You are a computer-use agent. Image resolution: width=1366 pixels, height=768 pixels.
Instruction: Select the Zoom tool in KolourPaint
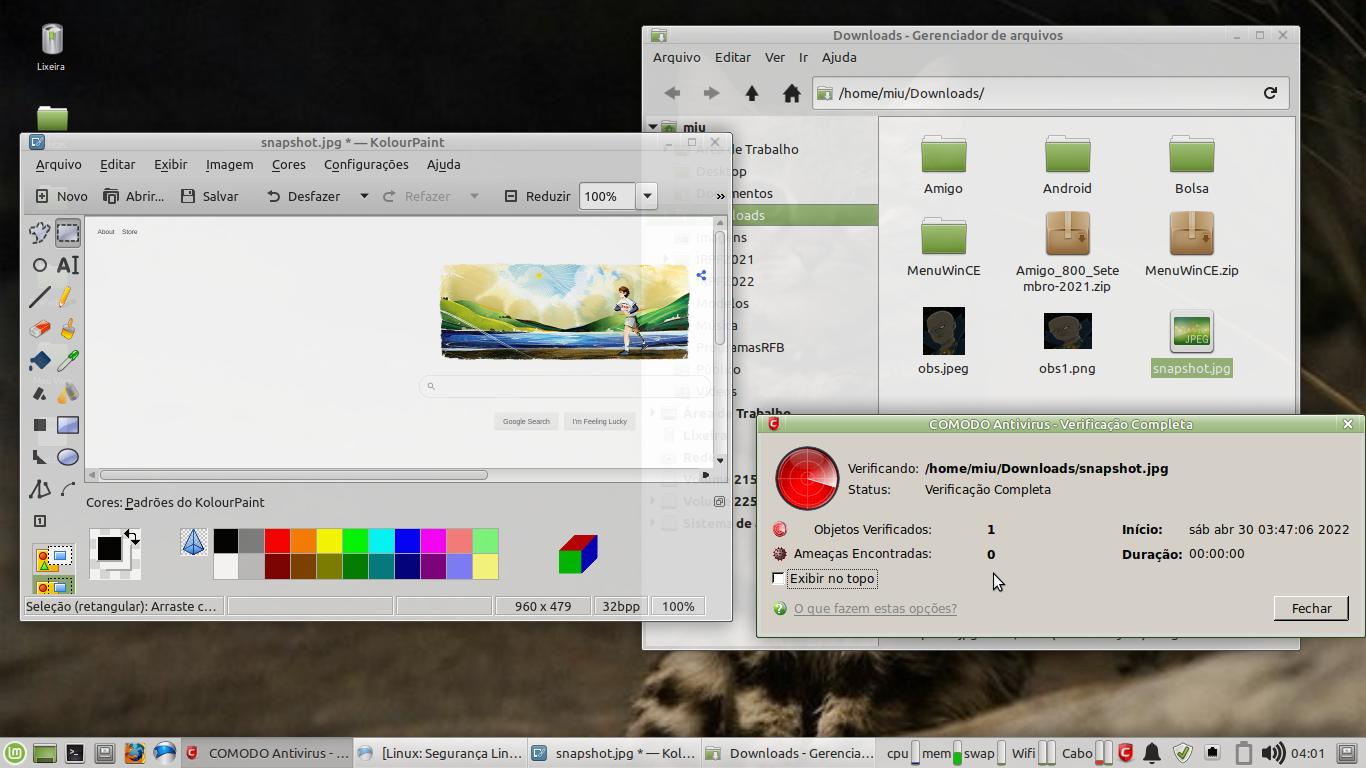tap(39, 521)
